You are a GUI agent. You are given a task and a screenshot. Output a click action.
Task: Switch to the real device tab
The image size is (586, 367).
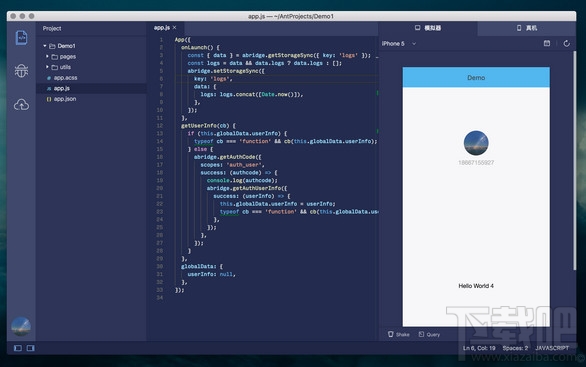527,28
